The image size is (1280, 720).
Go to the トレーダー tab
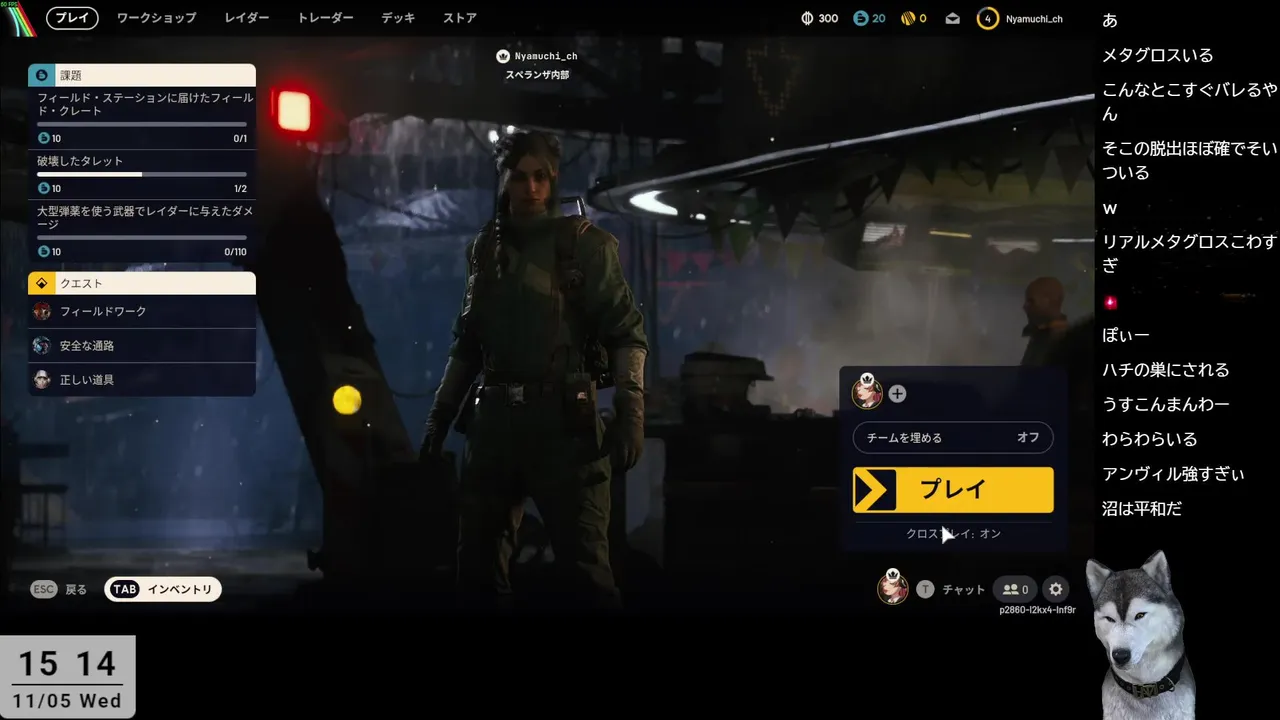325,18
